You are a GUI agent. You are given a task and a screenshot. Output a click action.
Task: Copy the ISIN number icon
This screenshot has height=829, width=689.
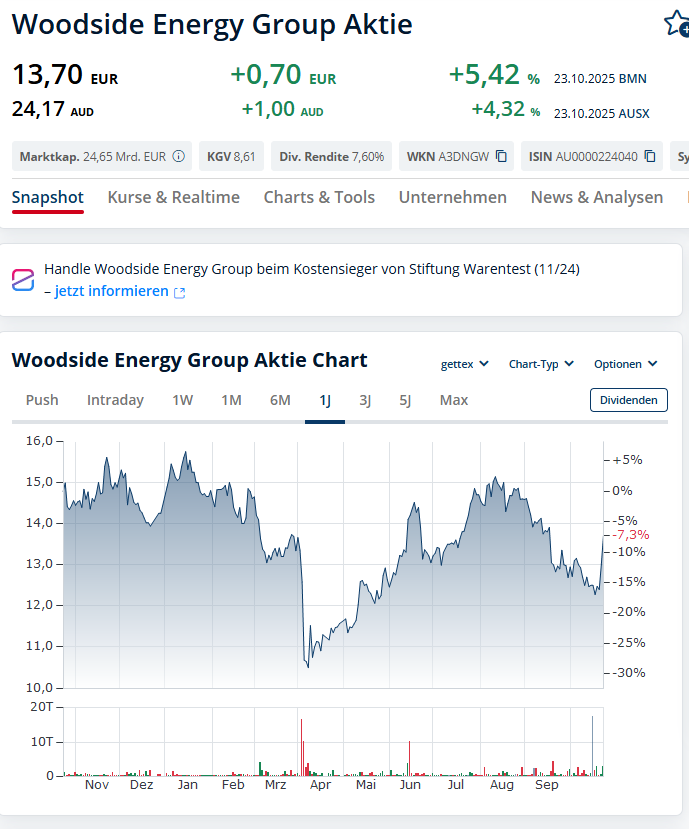[x=650, y=156]
